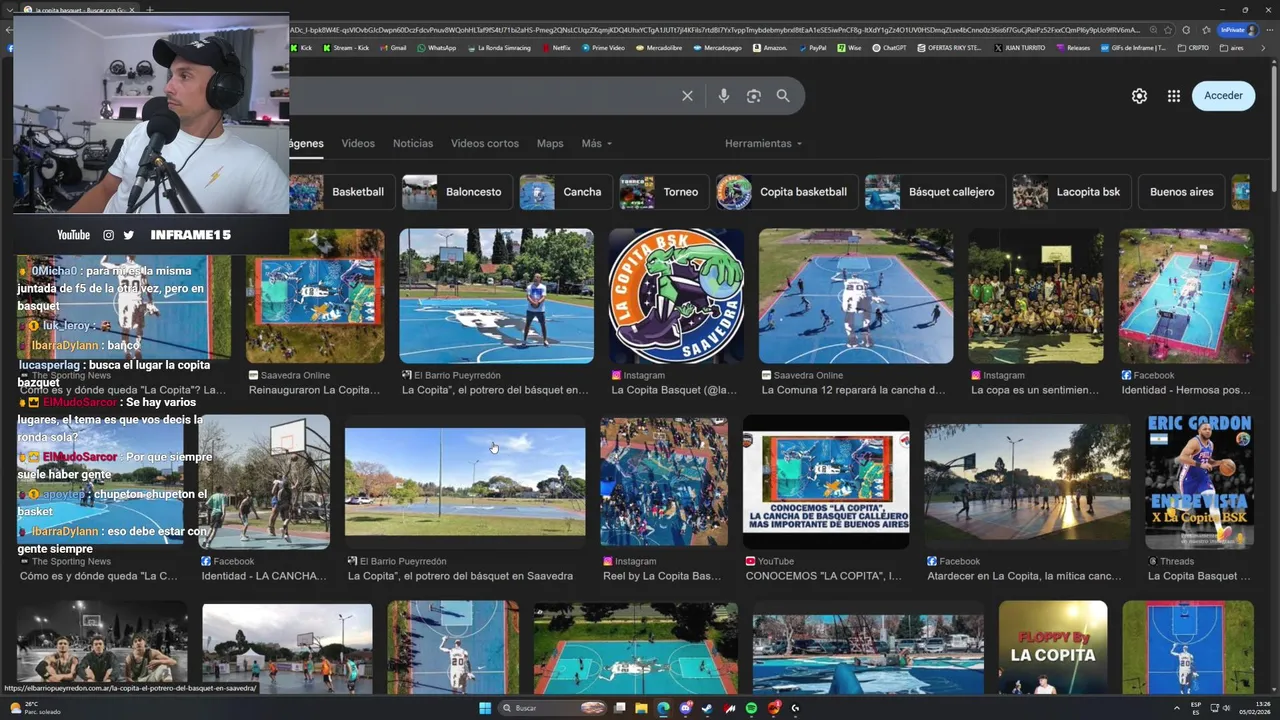1280x720 pixels.
Task: Select the Cancha filter chip
Action: coord(566,192)
